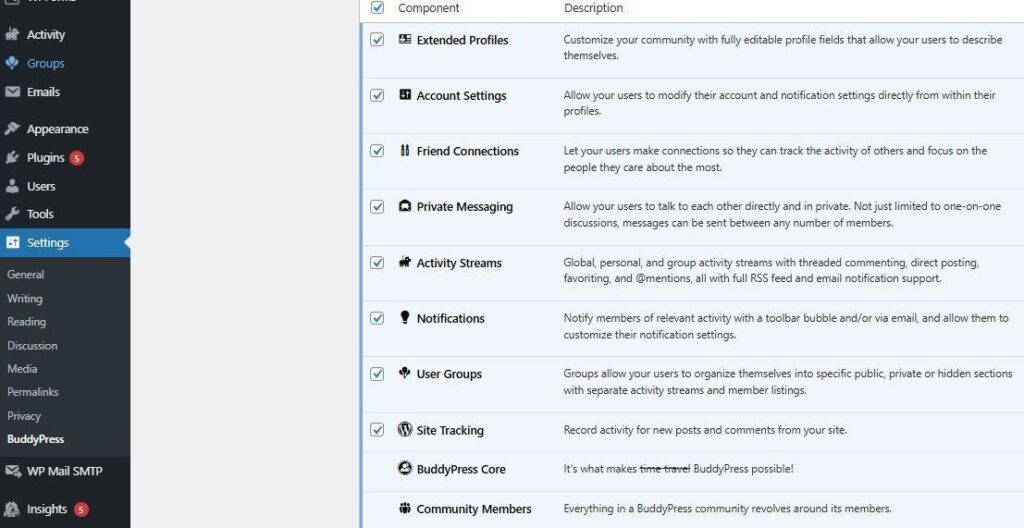
Task: Click the BuddyPress Core icon
Action: [405, 468]
